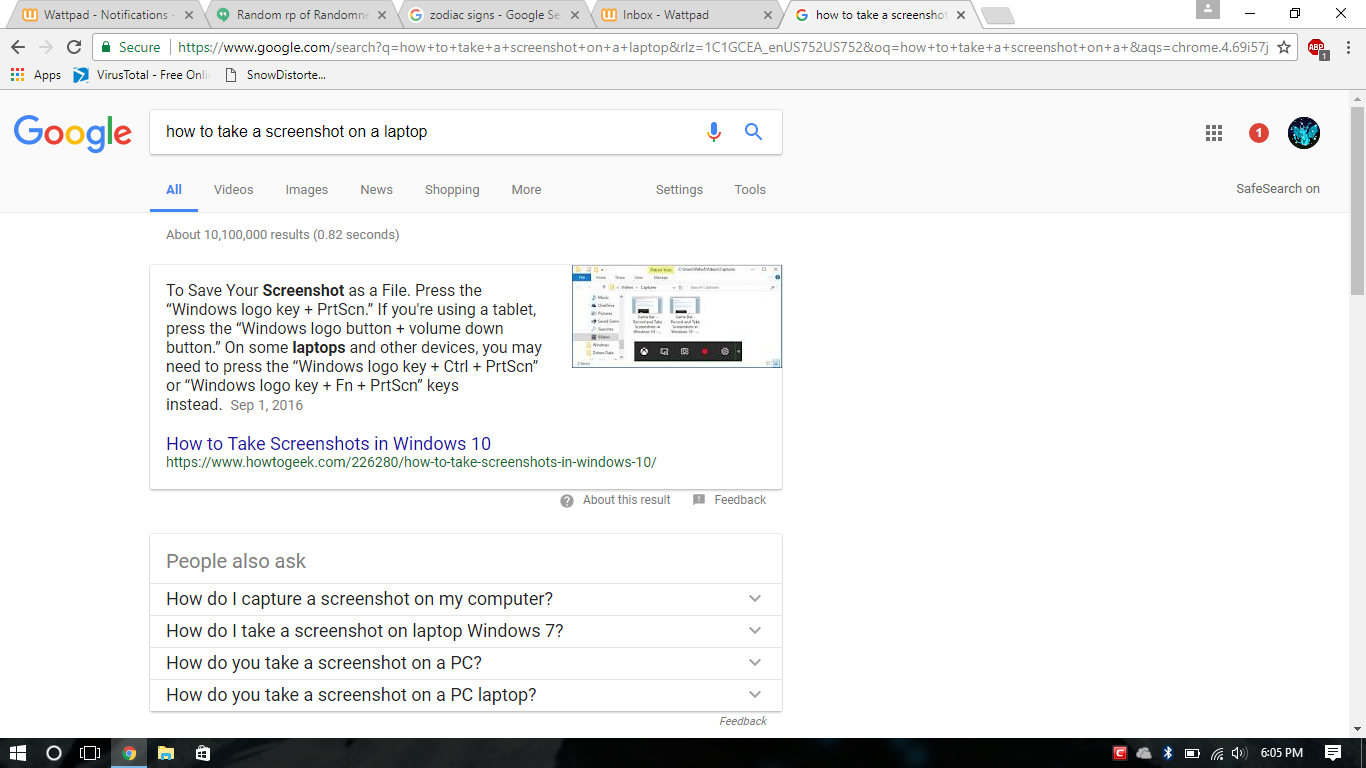1366x768 pixels.
Task: Open the Google apps grid
Action: click(x=1214, y=133)
